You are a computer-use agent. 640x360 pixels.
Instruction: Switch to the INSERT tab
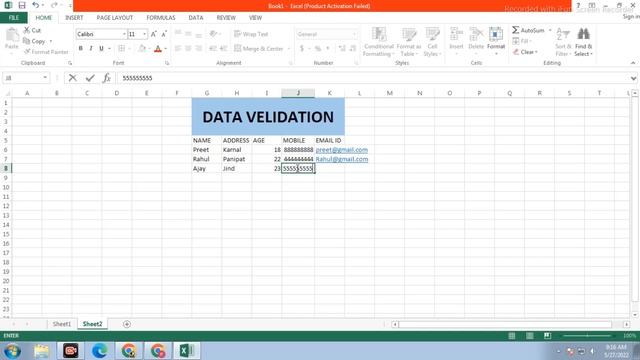(x=74, y=18)
